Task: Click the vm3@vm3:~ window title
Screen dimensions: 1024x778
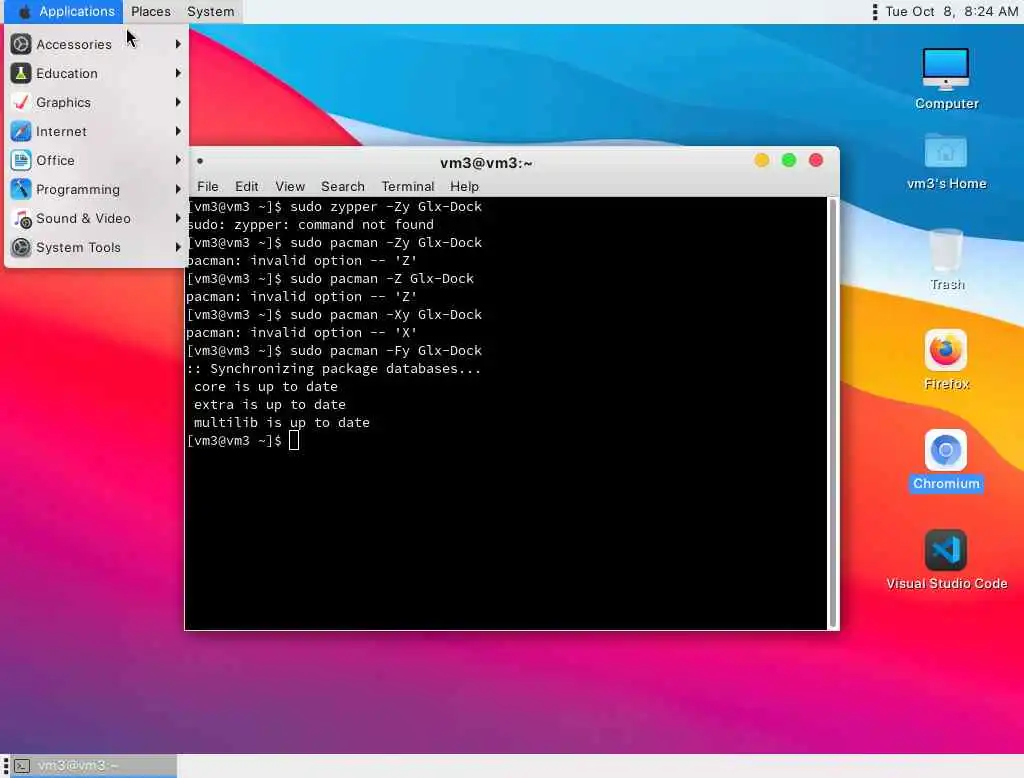Action: tap(486, 163)
